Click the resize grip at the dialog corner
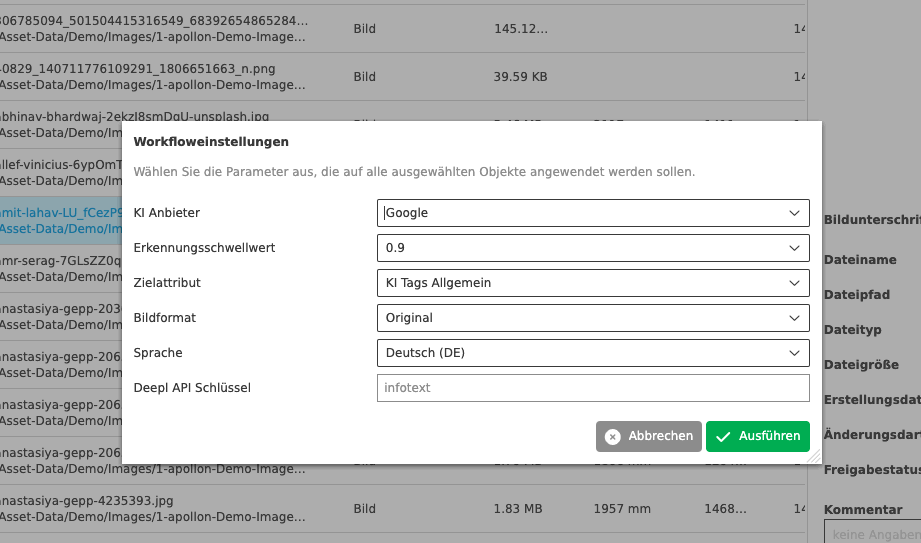 click(x=816, y=457)
